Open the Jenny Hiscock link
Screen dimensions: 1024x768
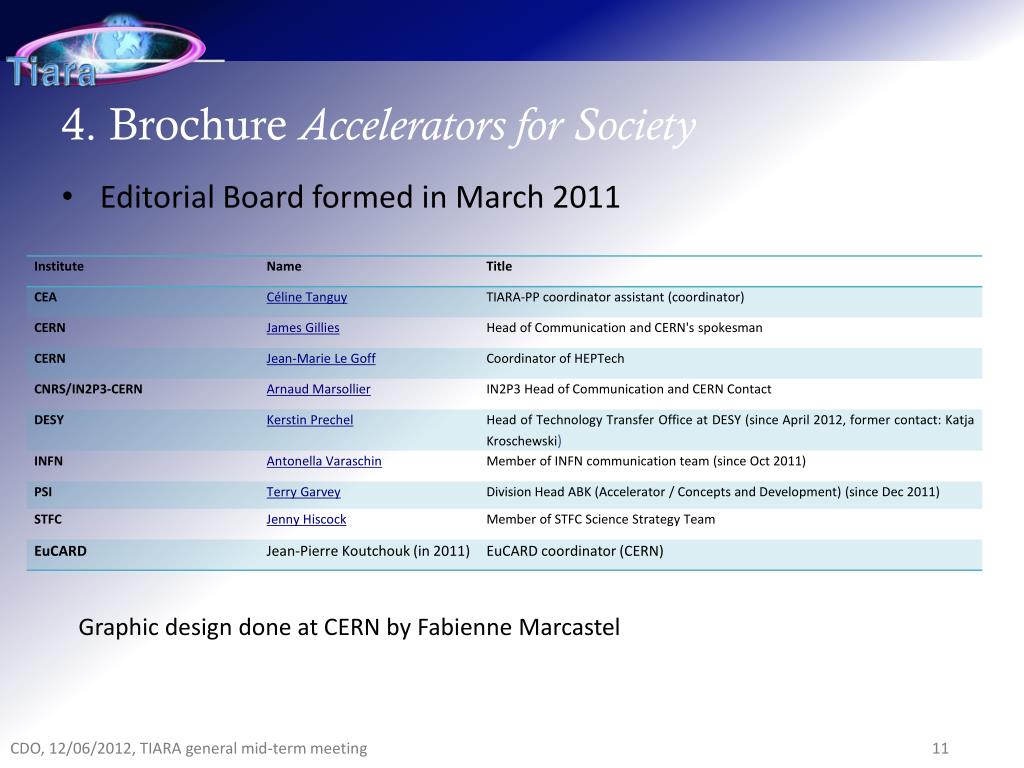point(306,519)
